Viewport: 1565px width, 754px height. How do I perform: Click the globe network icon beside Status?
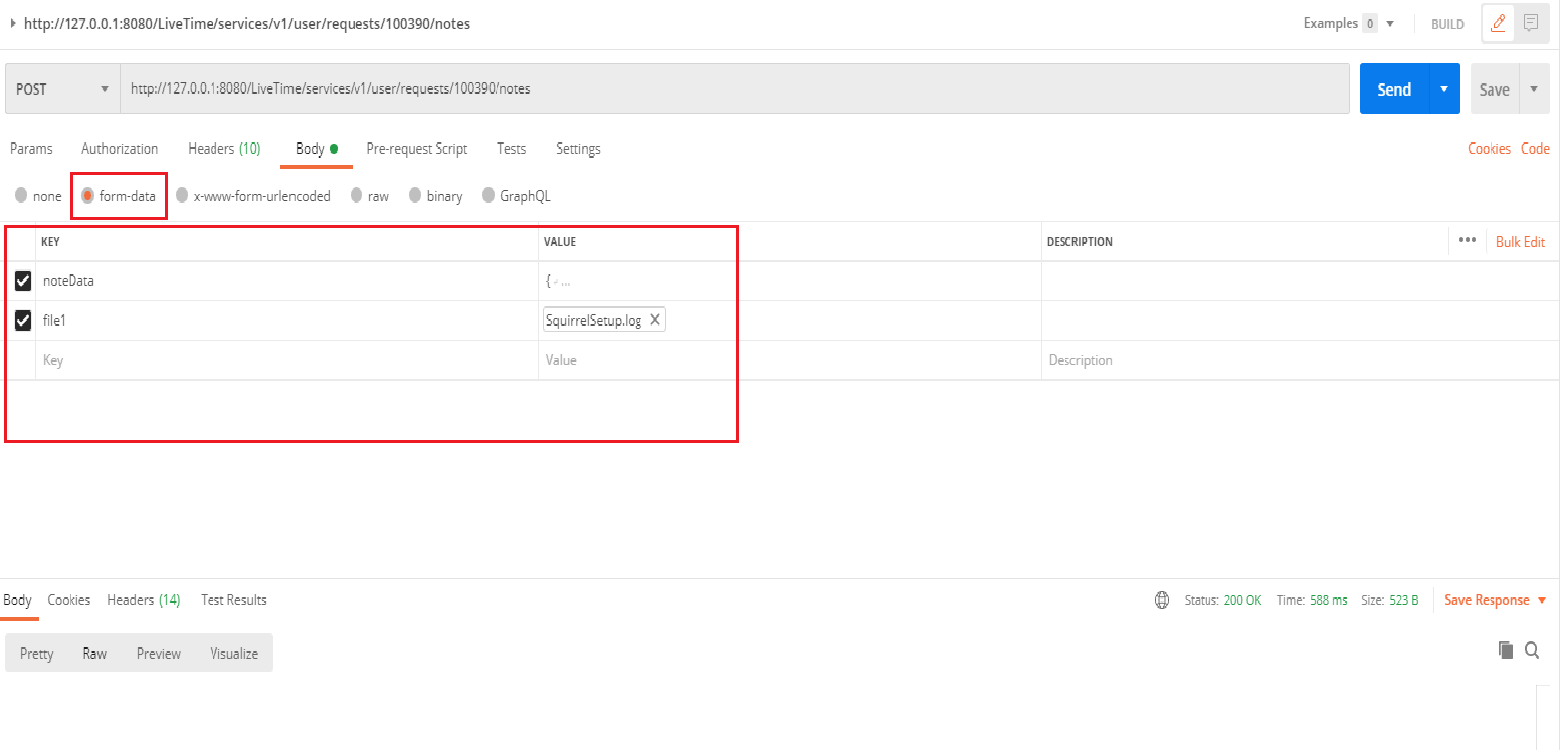pos(1162,600)
